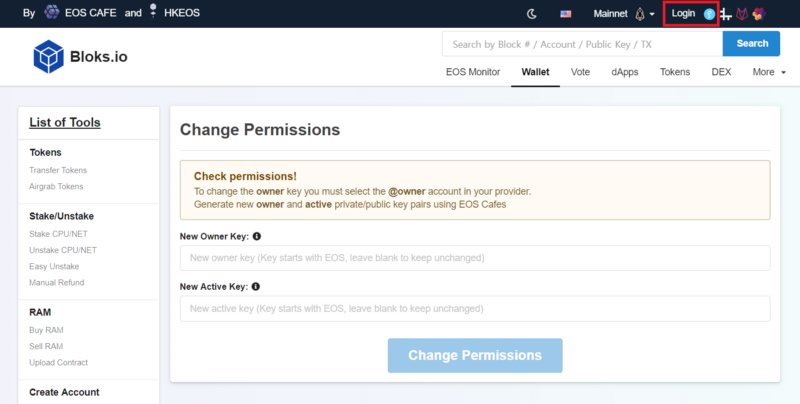Focus the New owner key input field
The height and width of the screenshot is (404, 800).
click(475, 258)
